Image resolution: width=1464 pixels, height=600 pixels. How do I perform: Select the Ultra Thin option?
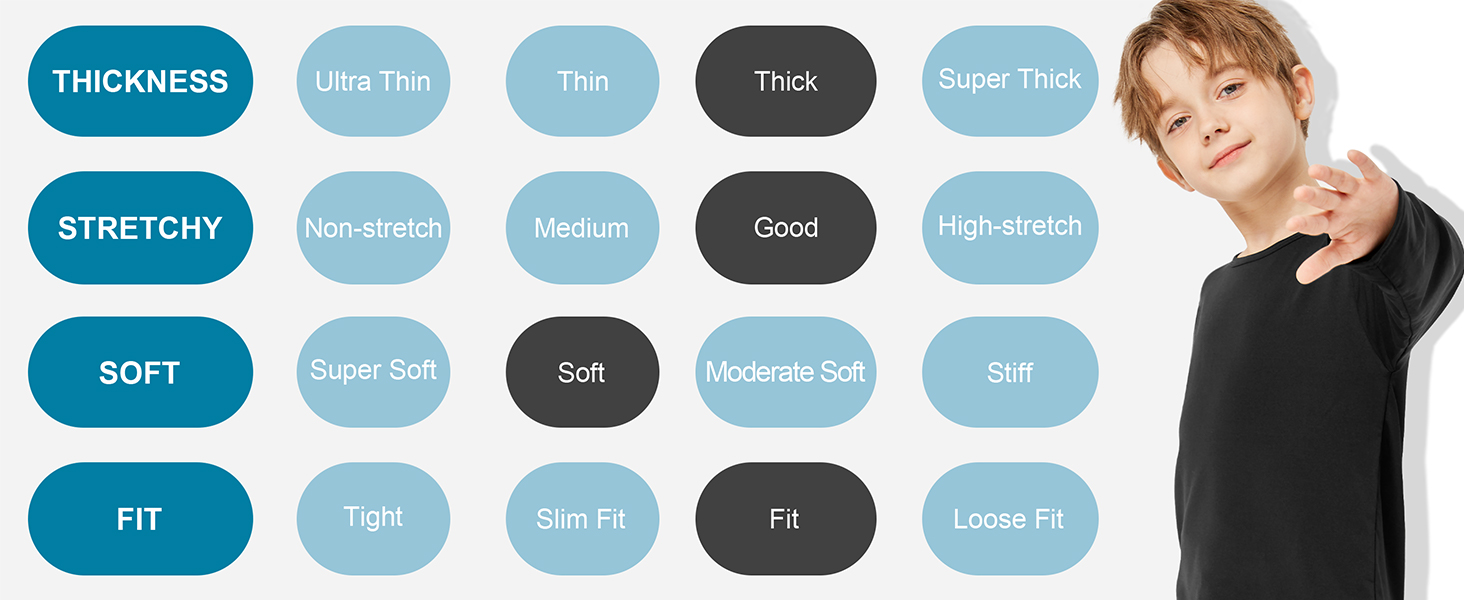[373, 81]
